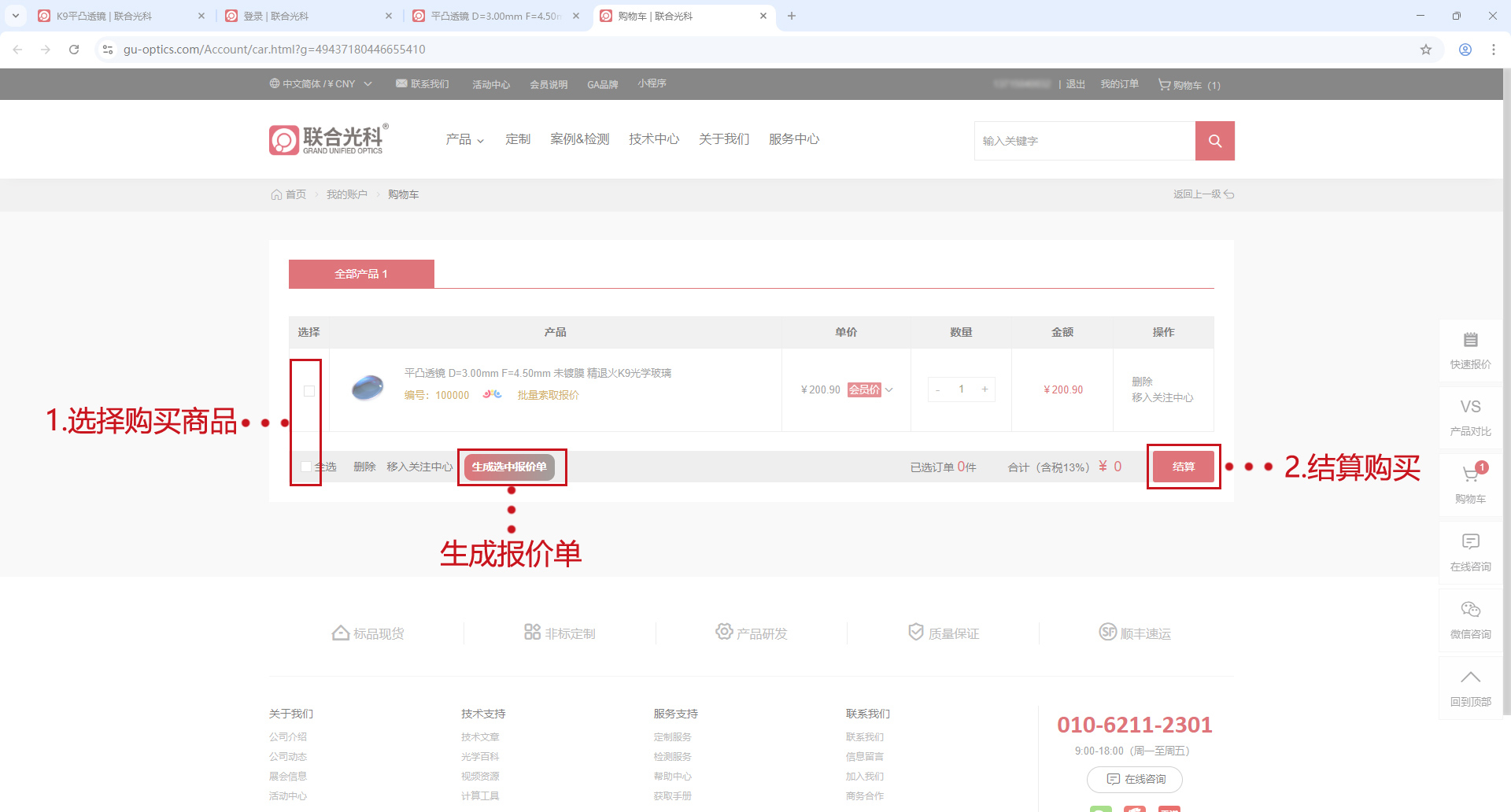The image size is (1511, 812).
Task: Toggle the 全选 select-all checkbox
Action: point(305,467)
